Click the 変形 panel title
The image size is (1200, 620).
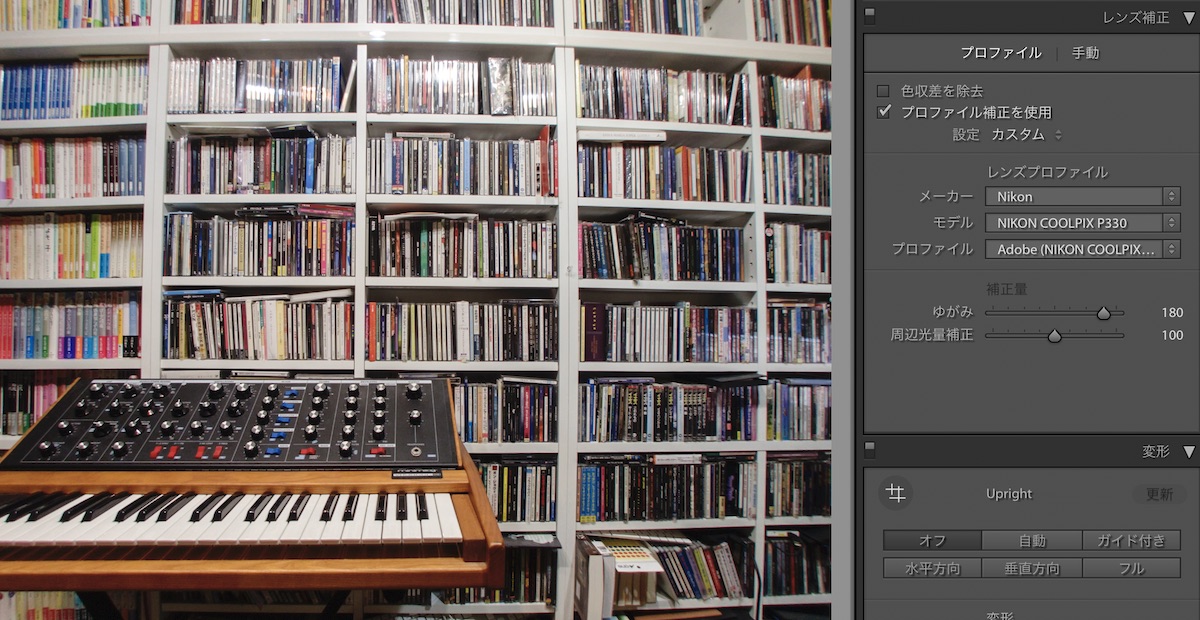pyautogui.click(x=1155, y=452)
